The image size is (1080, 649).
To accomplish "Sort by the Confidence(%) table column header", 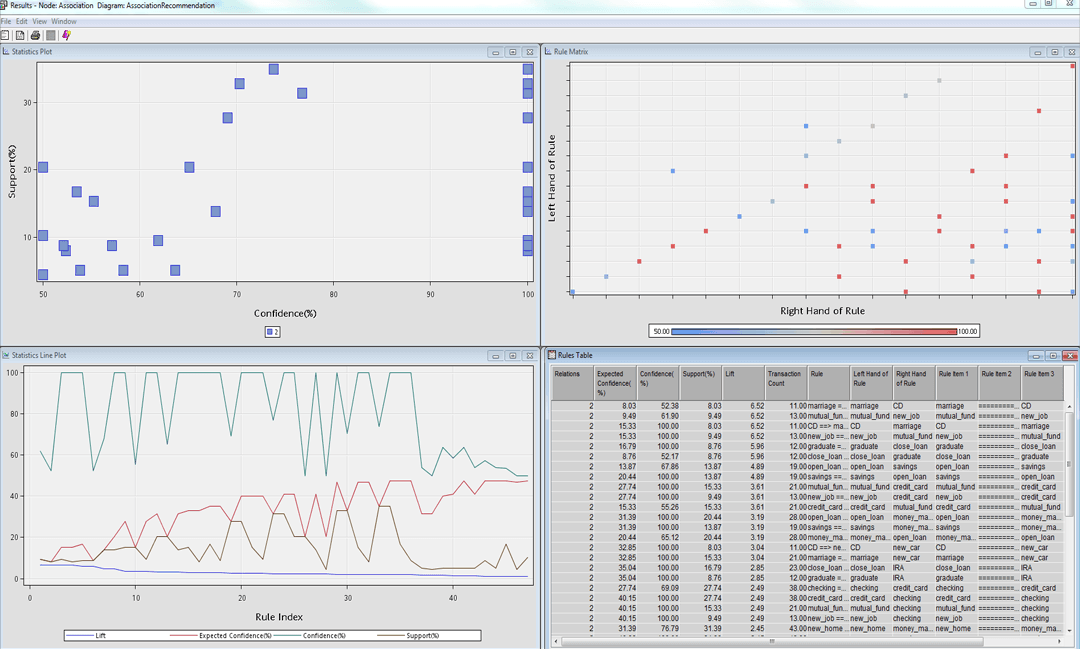I will pos(658,383).
